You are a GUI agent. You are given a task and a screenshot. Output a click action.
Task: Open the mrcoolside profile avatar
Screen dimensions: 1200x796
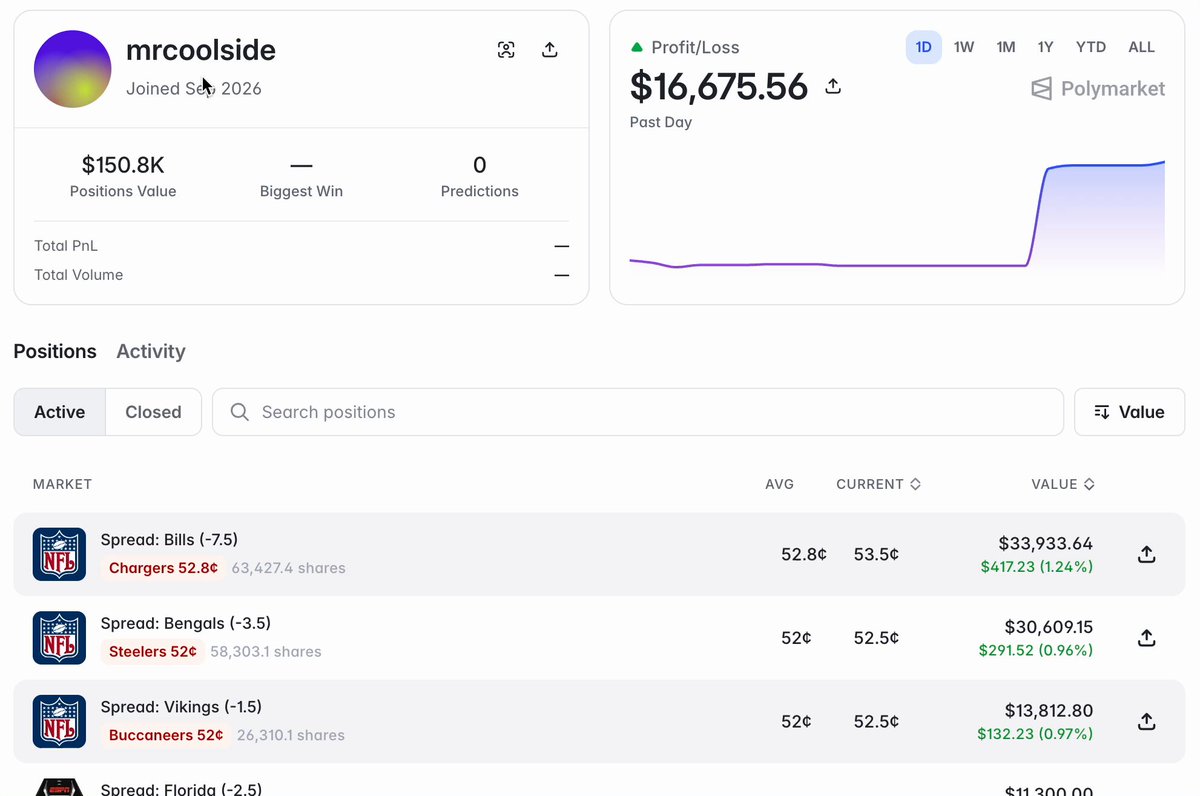(x=72, y=69)
